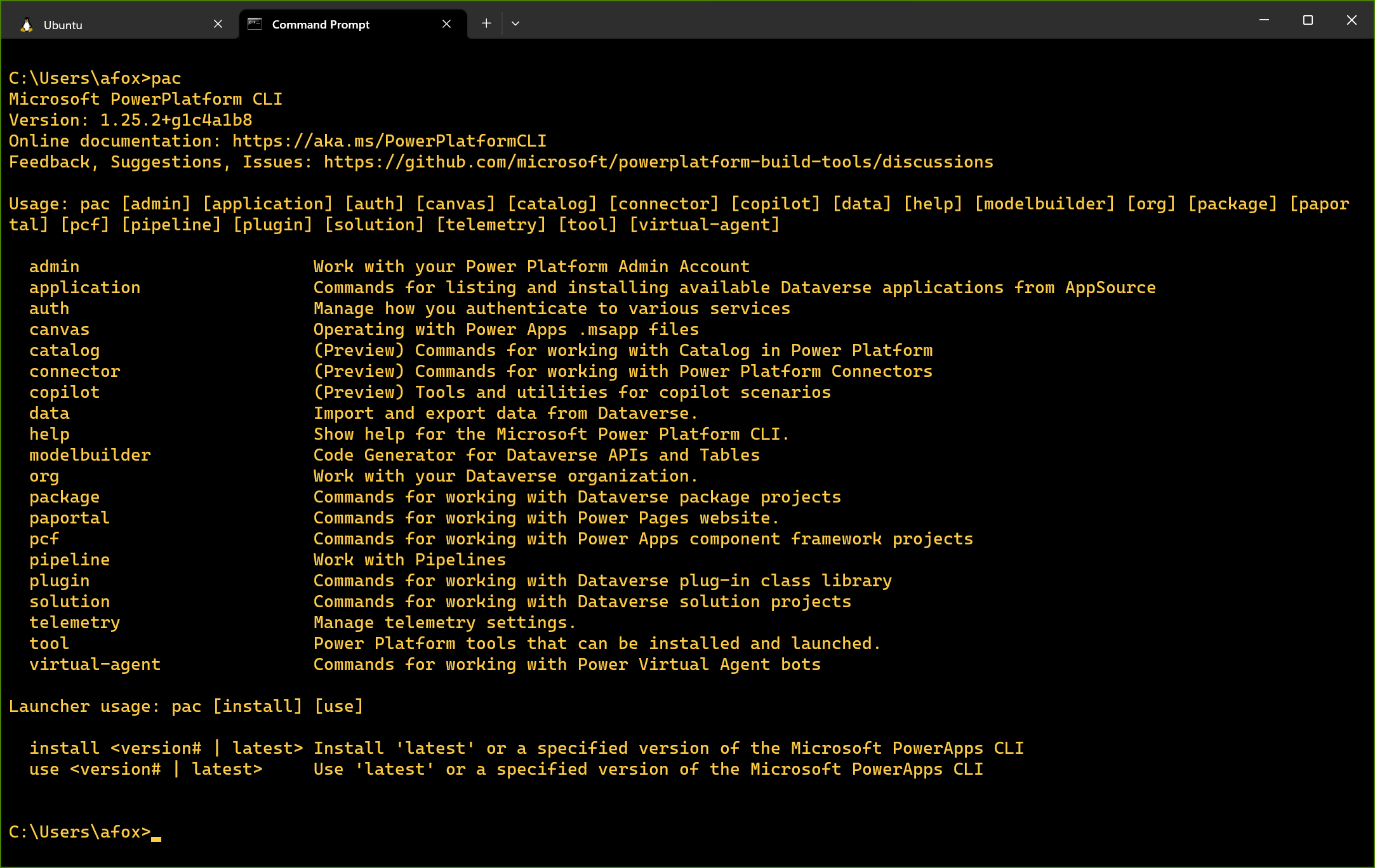This screenshot has width=1375, height=868.
Task: Minimize the terminal window
Action: click(x=1264, y=20)
